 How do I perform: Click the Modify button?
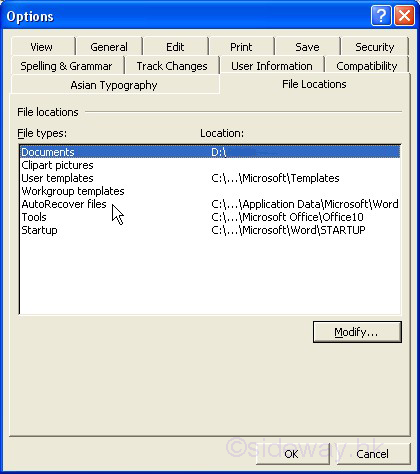tap(357, 332)
